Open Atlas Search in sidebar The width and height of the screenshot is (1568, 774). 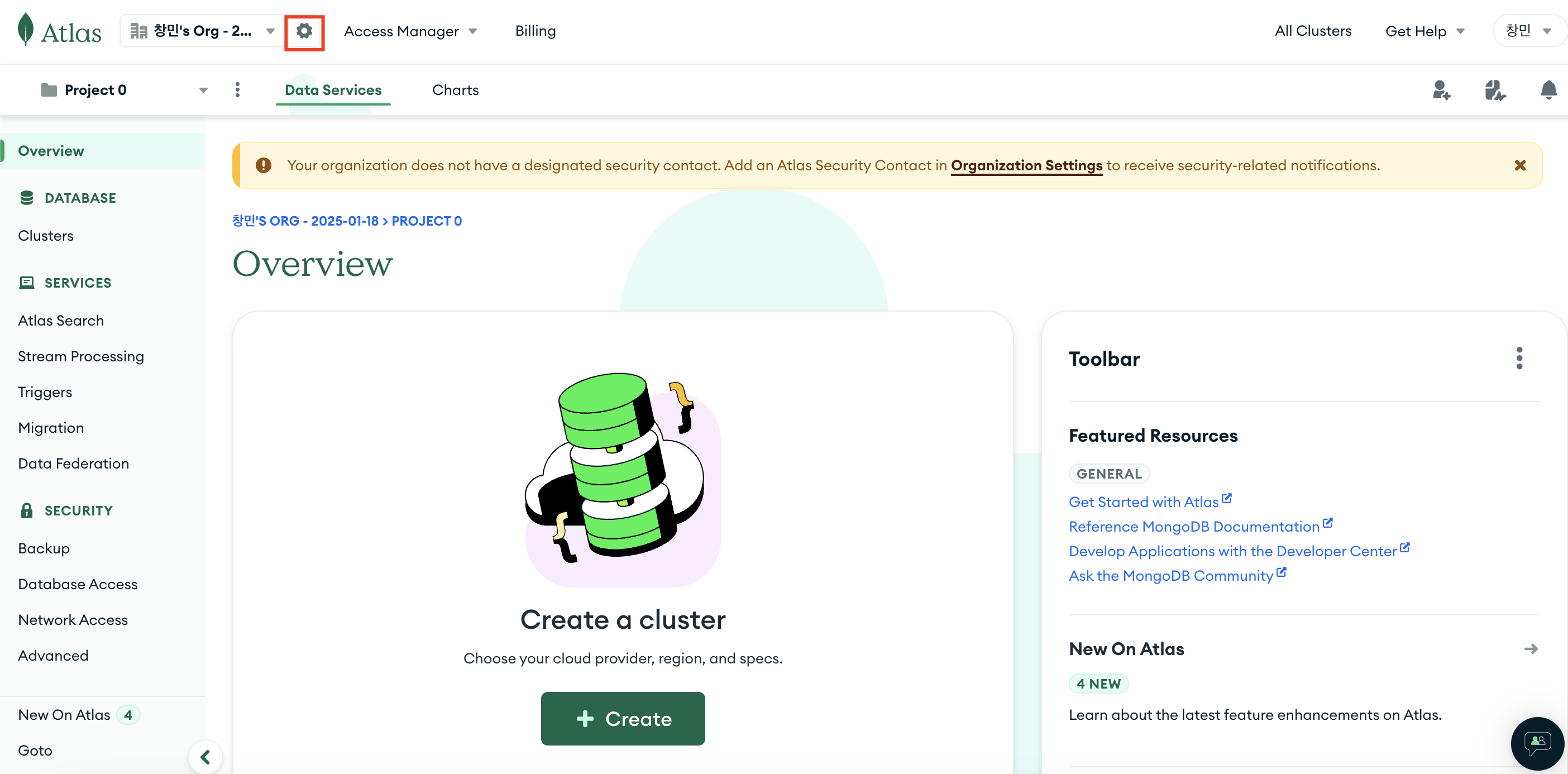pyautogui.click(x=61, y=321)
